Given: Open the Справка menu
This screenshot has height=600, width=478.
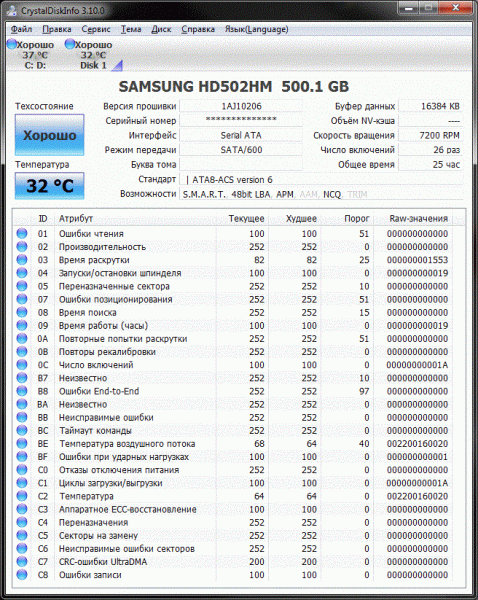Looking at the screenshot, I should (198, 29).
